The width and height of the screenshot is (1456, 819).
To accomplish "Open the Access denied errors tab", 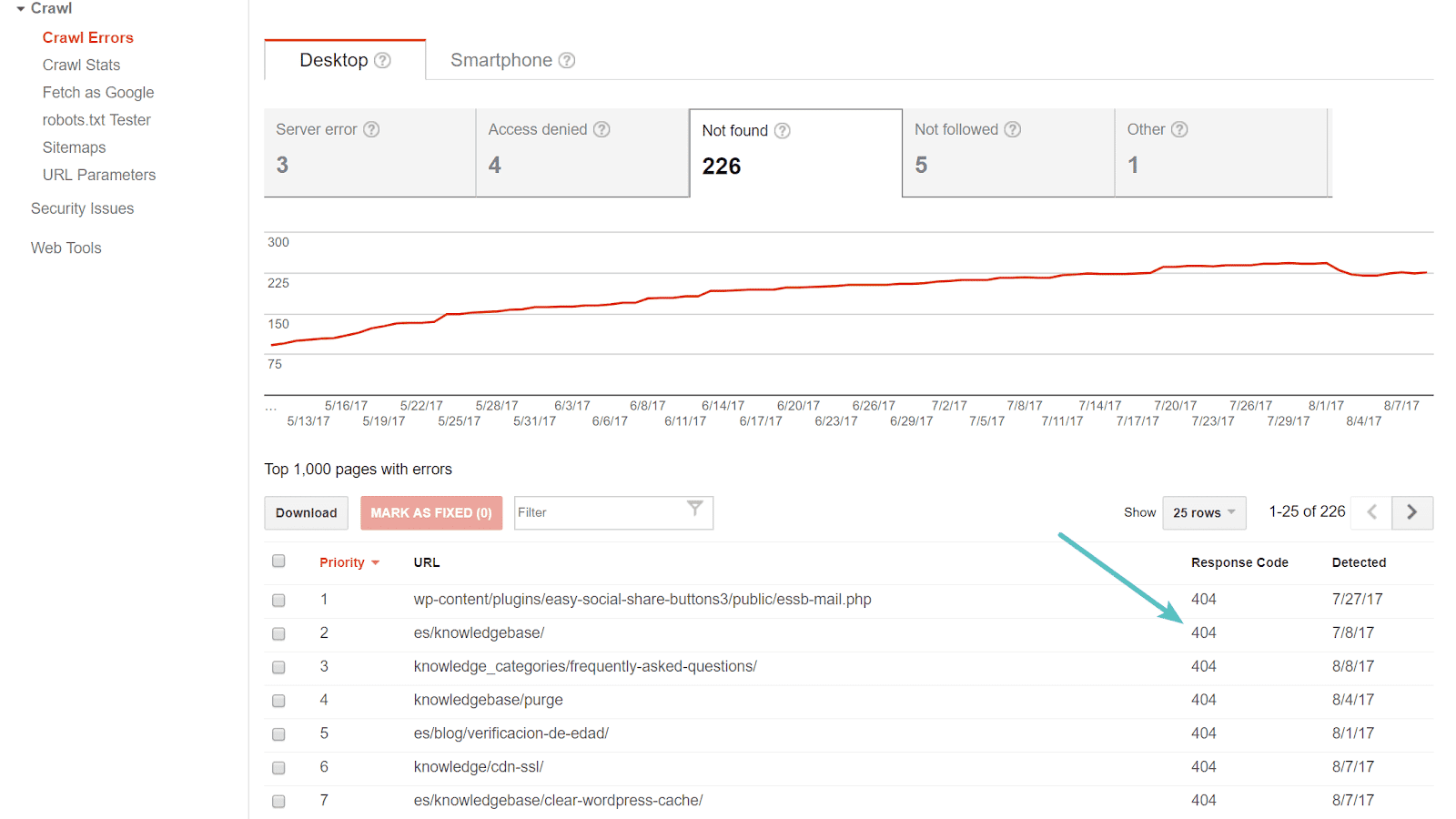I will 582,152.
